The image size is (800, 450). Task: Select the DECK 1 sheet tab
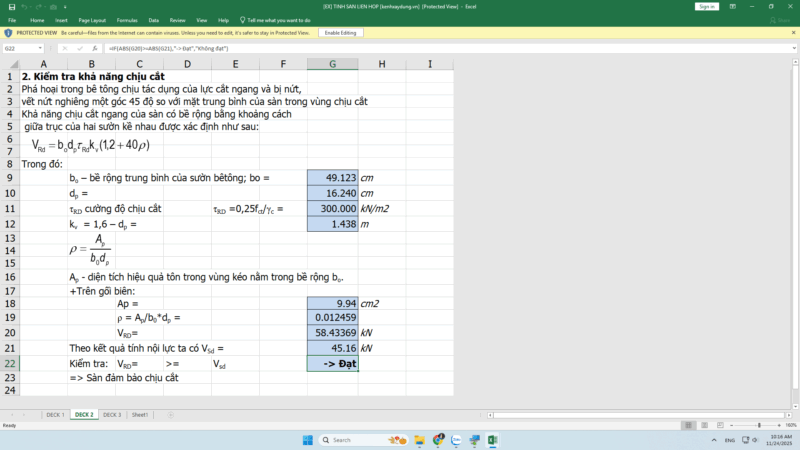pyautogui.click(x=55, y=414)
